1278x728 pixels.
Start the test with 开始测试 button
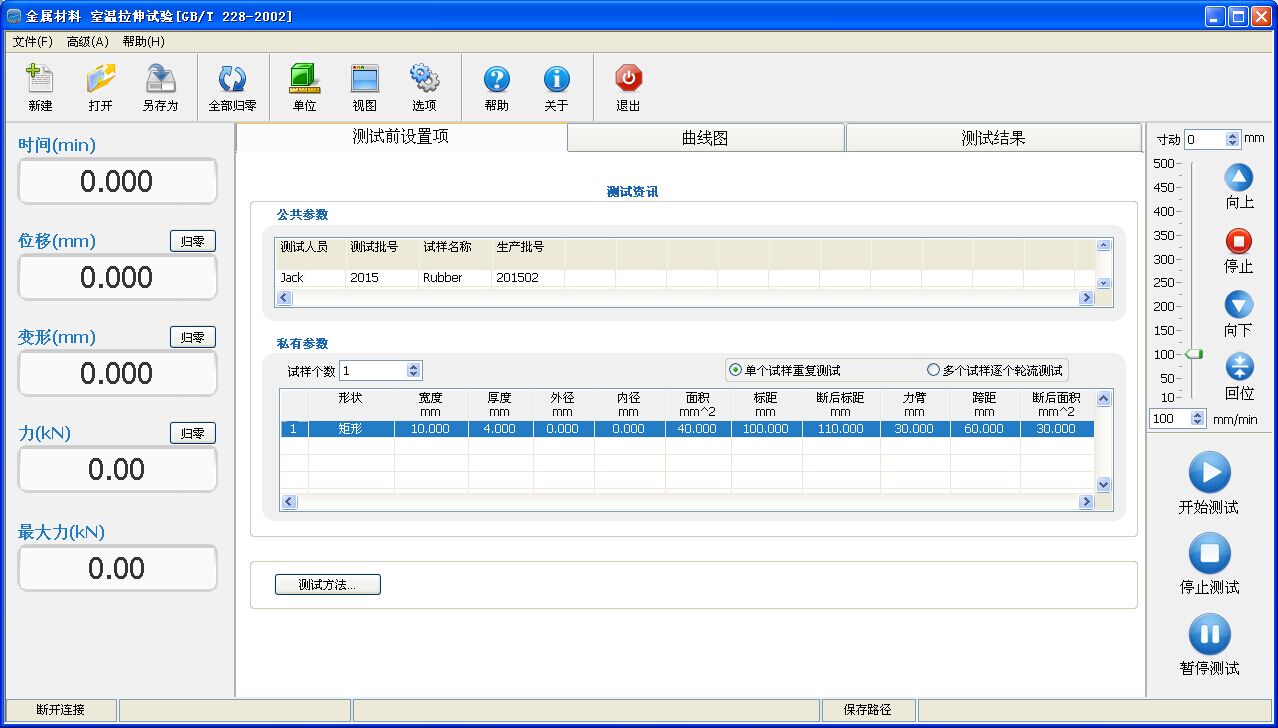click(x=1209, y=473)
